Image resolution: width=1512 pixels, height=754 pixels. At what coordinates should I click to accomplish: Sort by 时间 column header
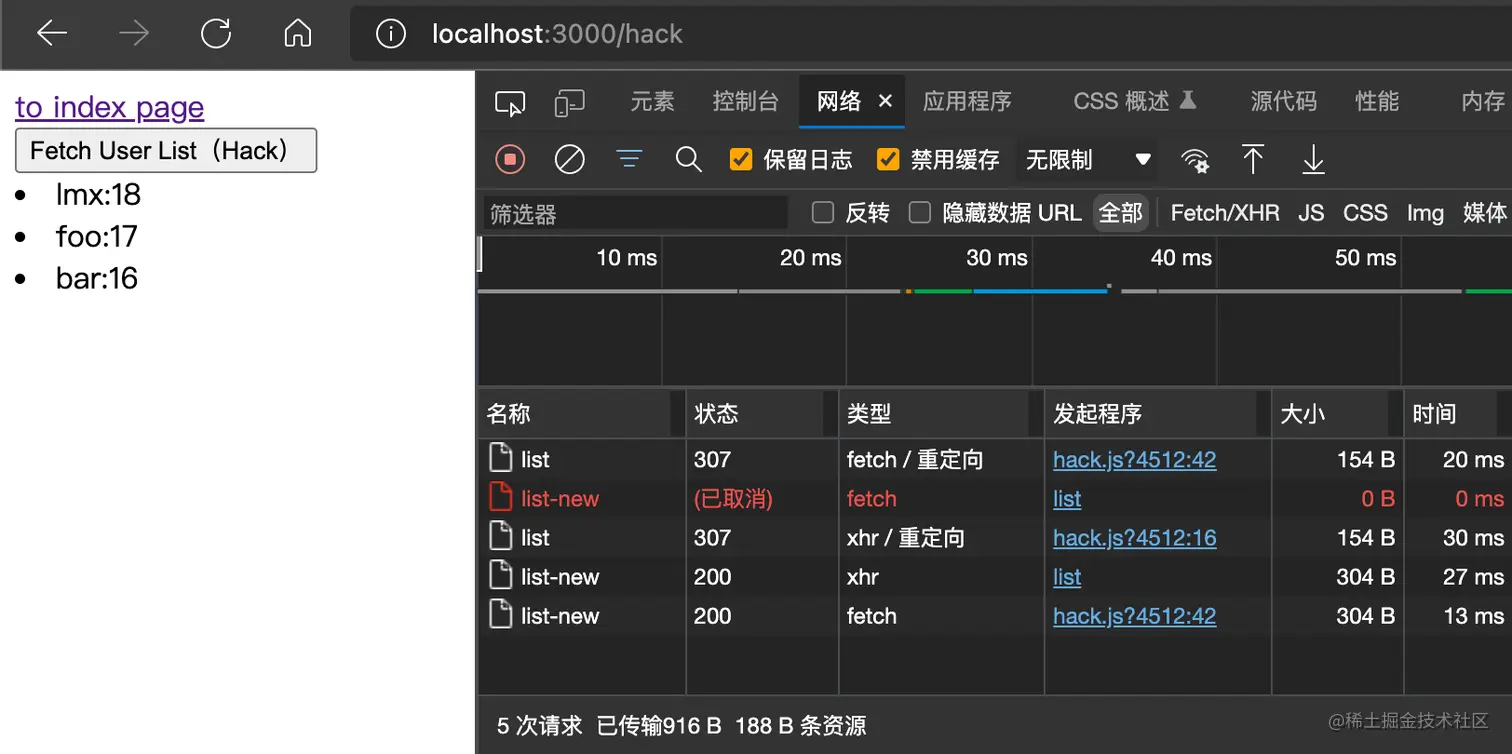coord(1458,414)
